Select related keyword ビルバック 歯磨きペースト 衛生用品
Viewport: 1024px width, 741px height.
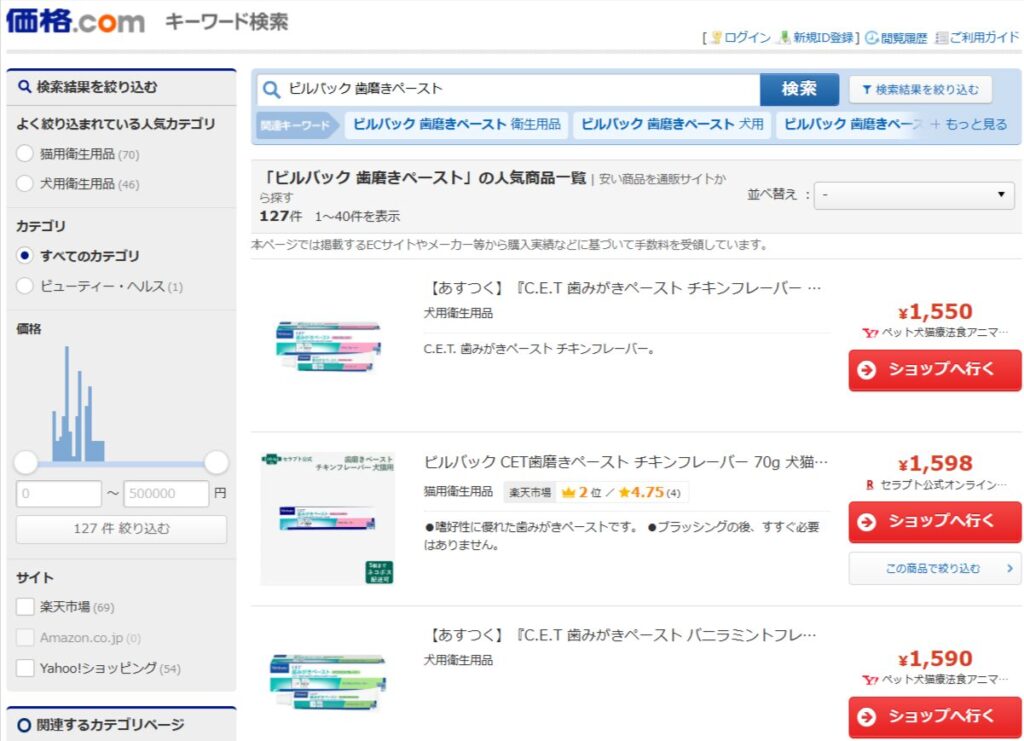[x=456, y=125]
